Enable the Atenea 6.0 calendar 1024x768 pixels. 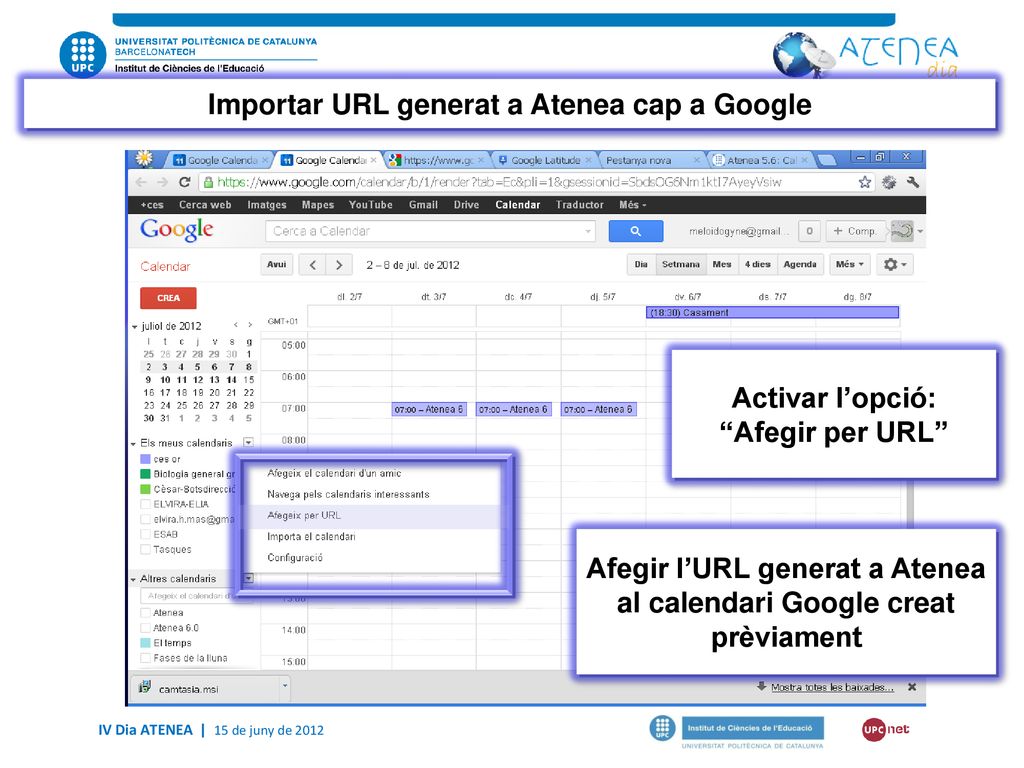pyautogui.click(x=146, y=628)
